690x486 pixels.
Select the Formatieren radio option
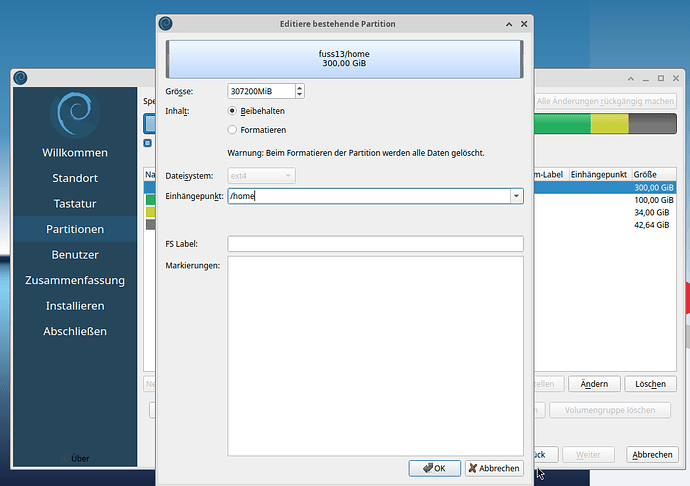232,130
